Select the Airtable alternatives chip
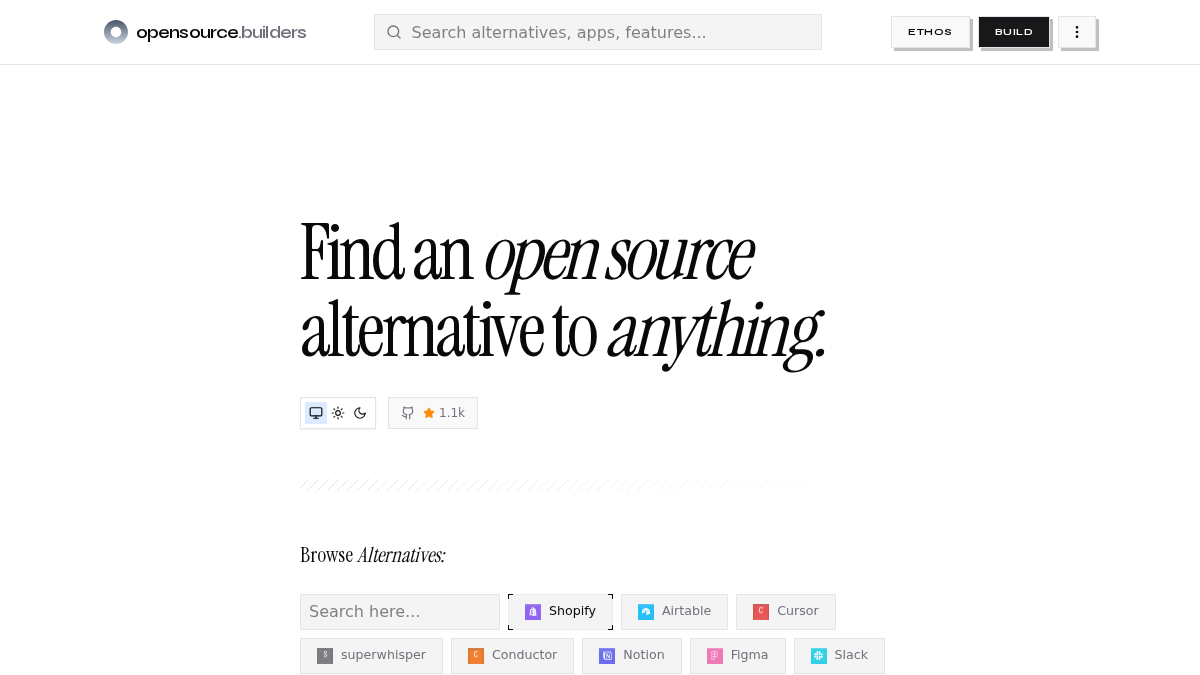The width and height of the screenshot is (1200, 675). click(x=674, y=612)
